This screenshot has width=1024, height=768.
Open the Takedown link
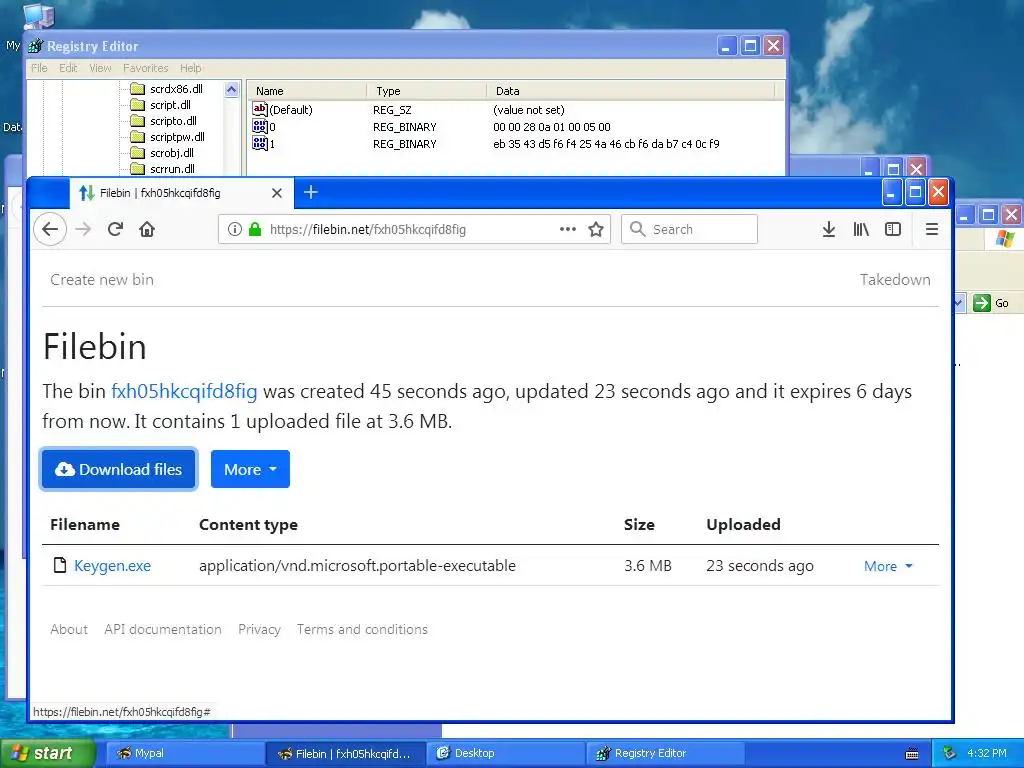895,280
